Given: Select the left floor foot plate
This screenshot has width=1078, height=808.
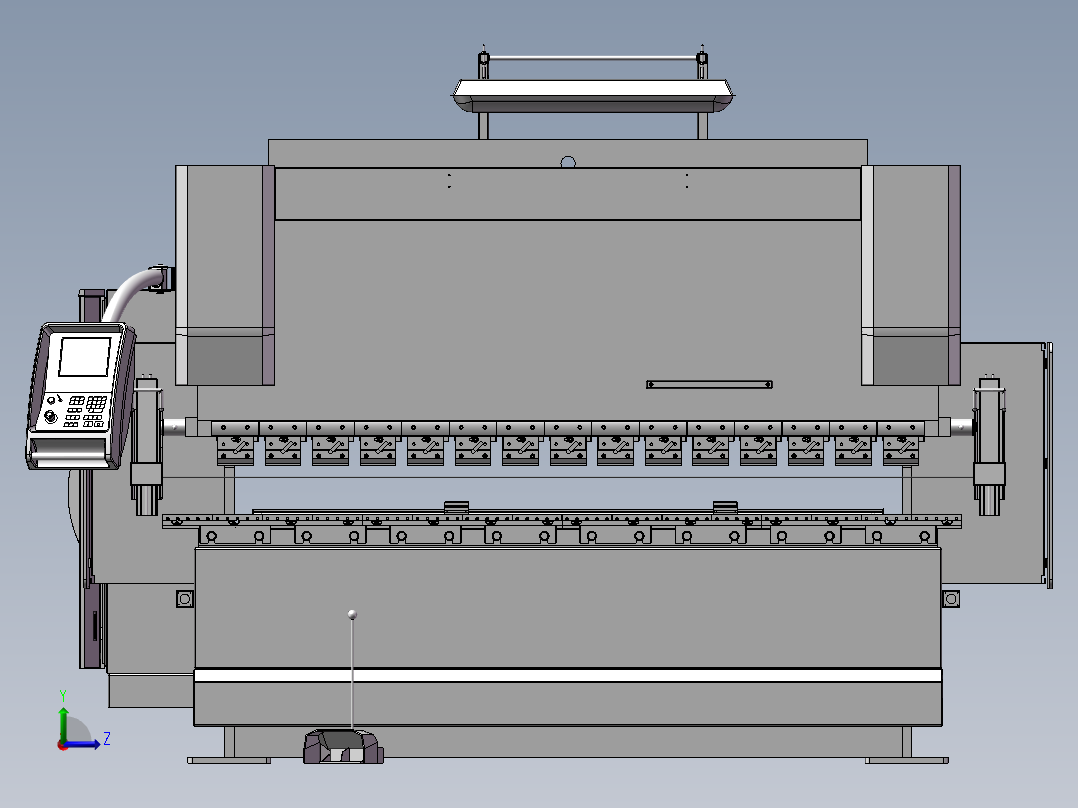Looking at the screenshot, I should coord(229,761).
